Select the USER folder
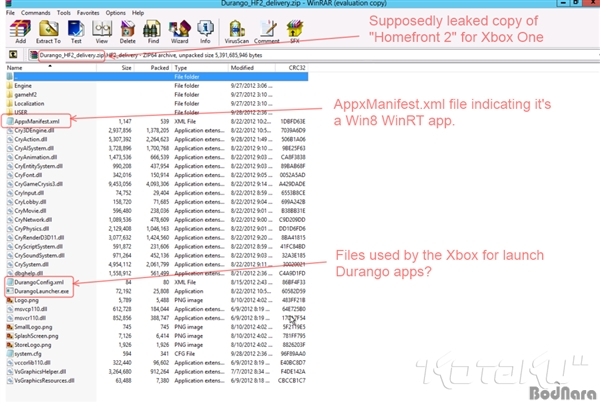600x403 pixels. coord(21,112)
